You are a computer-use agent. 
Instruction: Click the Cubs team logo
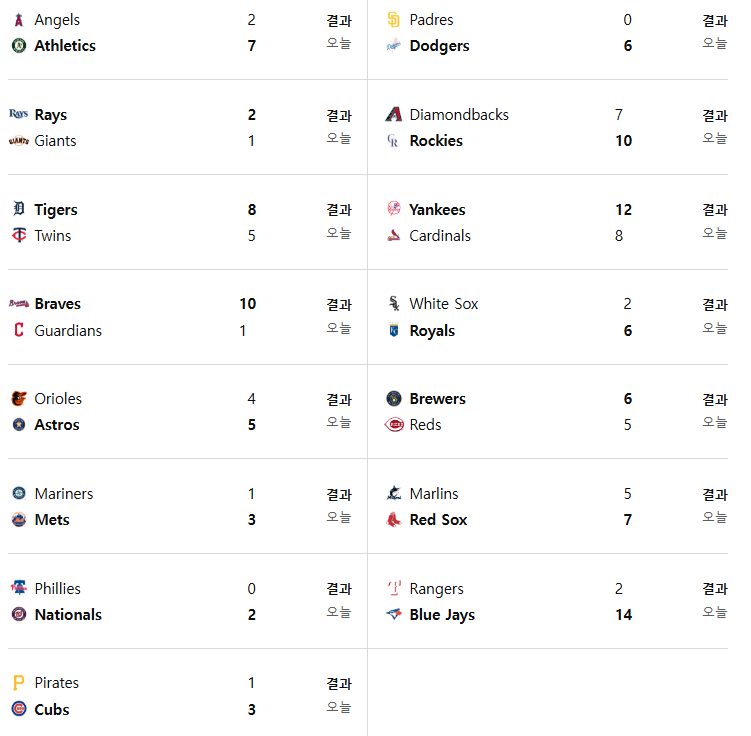coord(19,709)
